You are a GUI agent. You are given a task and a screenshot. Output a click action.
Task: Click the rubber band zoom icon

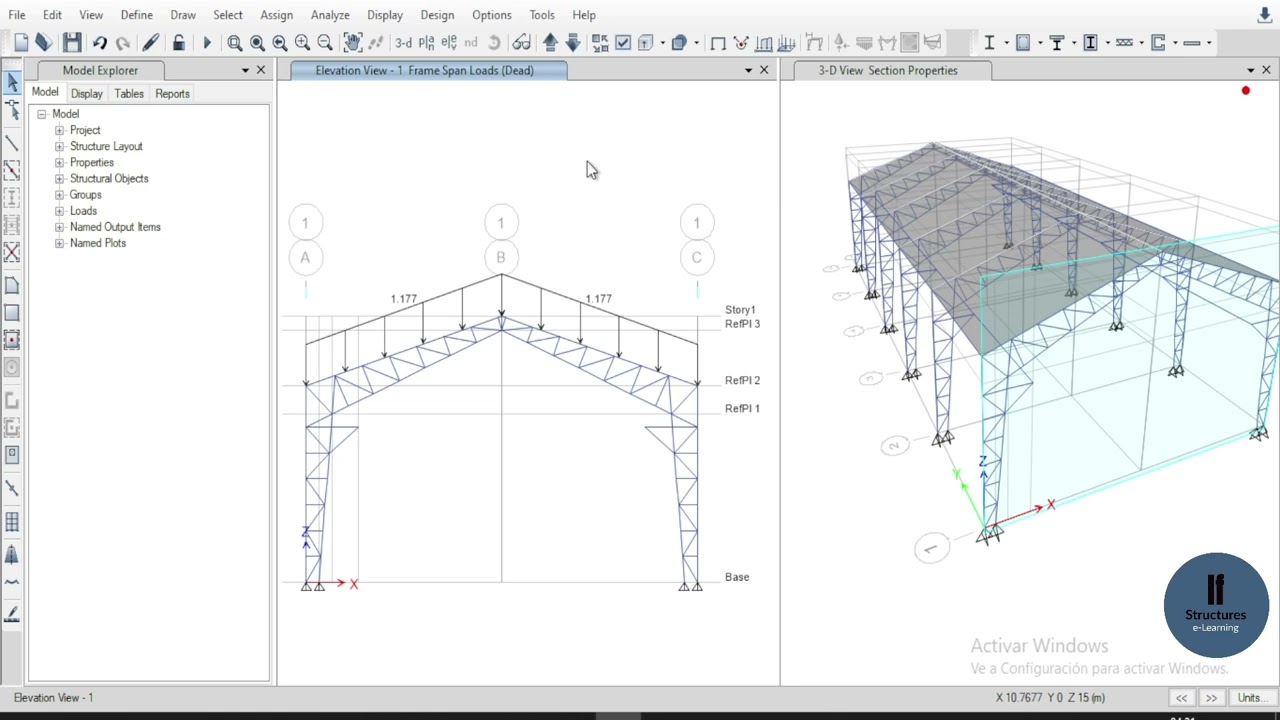click(x=235, y=42)
